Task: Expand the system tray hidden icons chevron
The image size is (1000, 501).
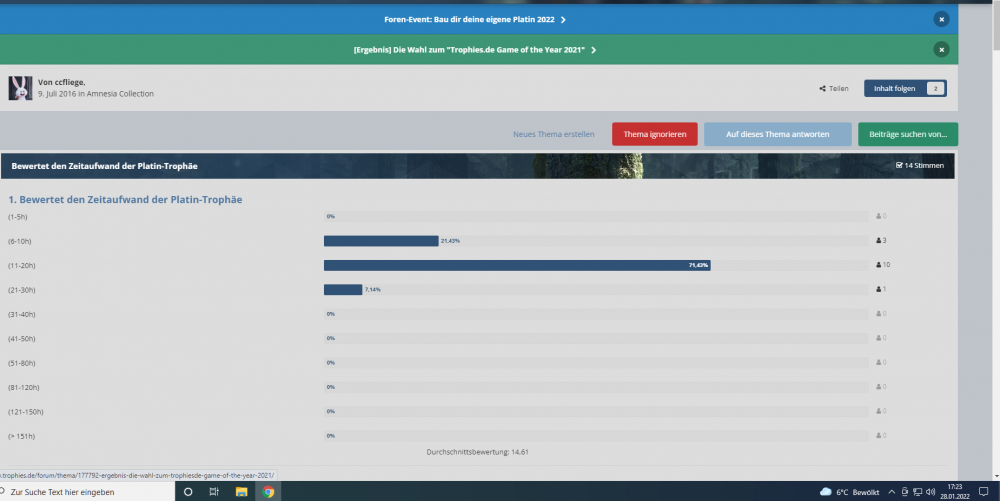Action: [891, 492]
